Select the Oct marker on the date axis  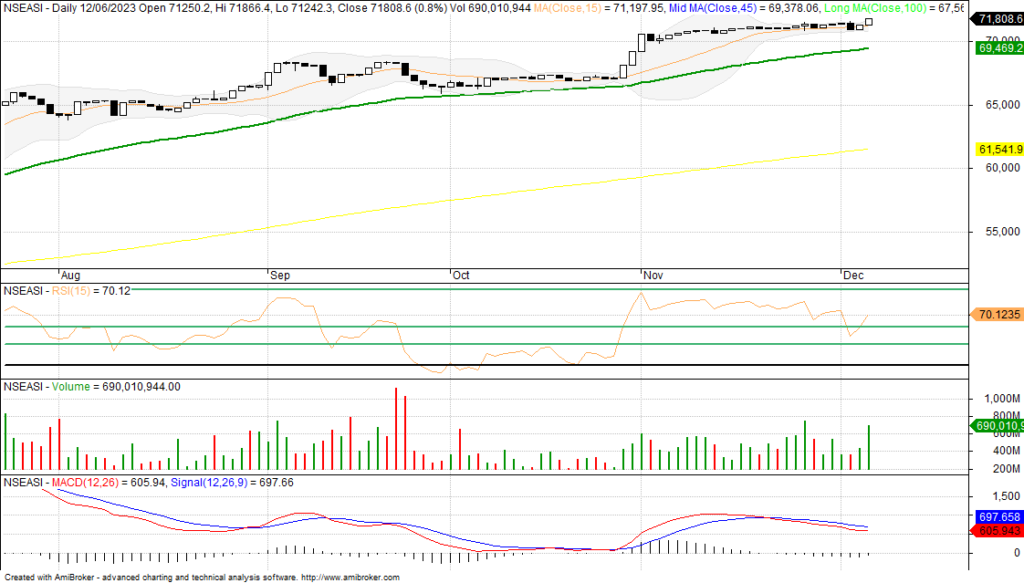click(x=461, y=273)
